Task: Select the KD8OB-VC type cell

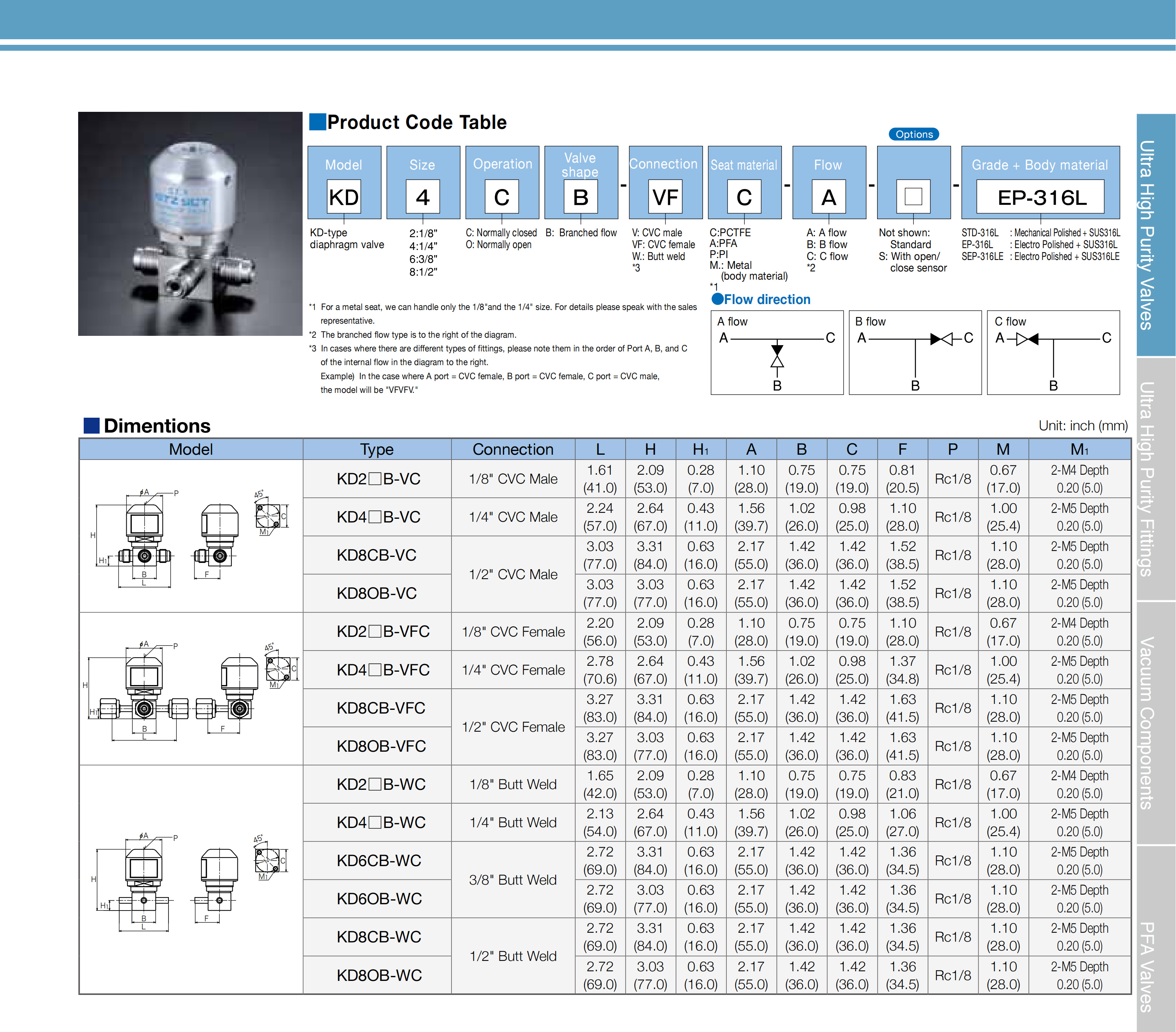Action: (x=377, y=593)
